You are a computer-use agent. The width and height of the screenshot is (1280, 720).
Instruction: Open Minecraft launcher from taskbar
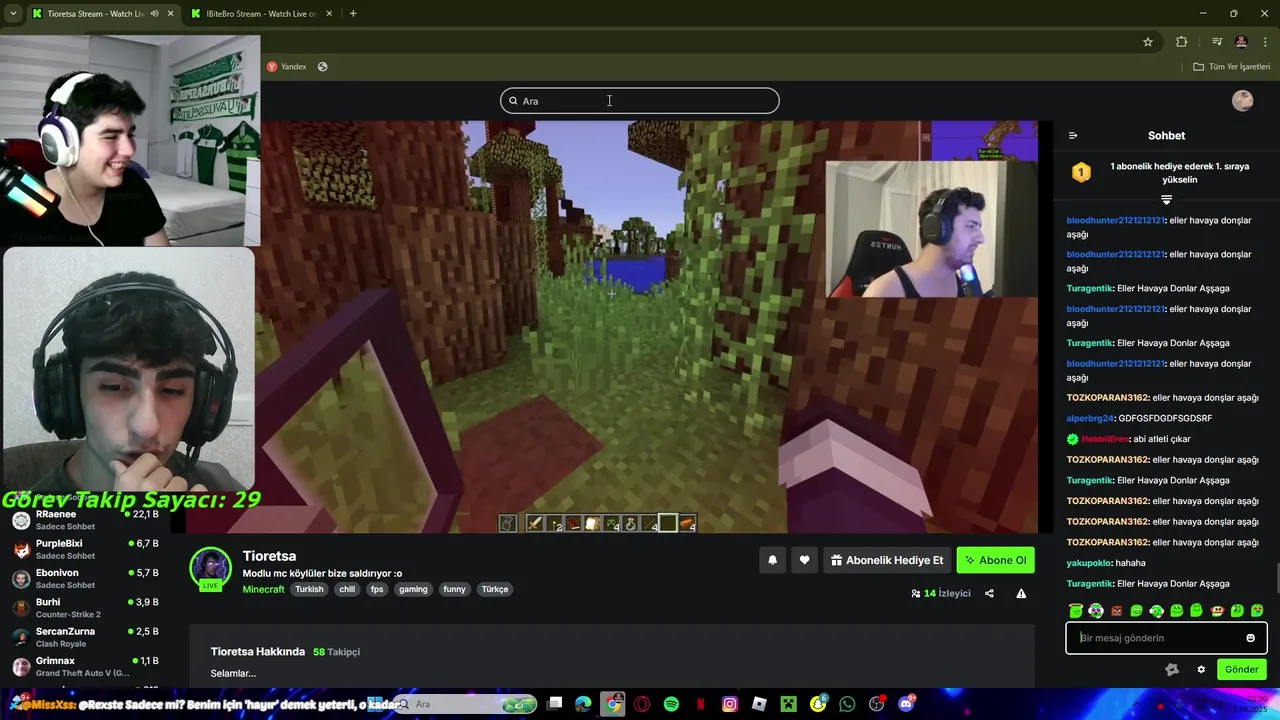(789, 704)
